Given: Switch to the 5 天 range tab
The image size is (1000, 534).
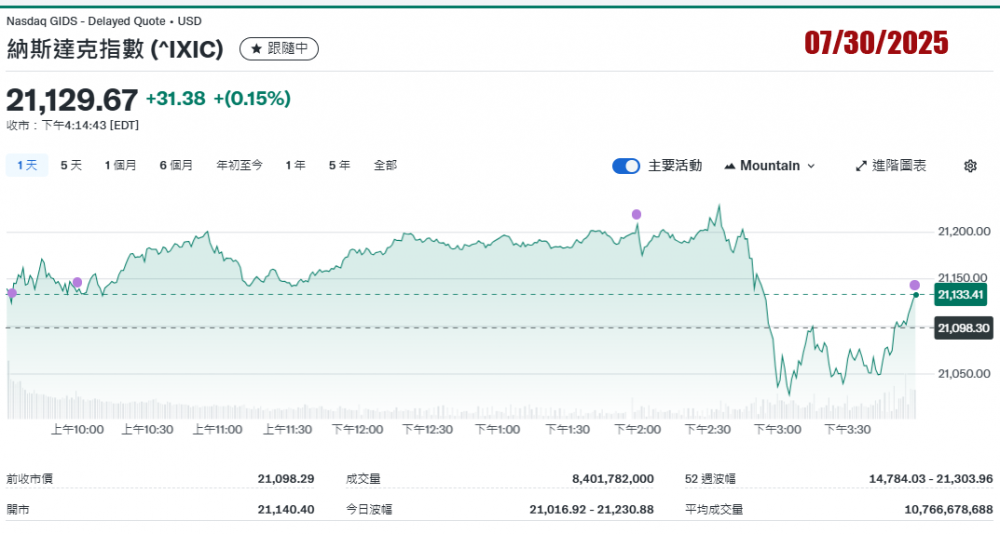Looking at the screenshot, I should coord(71,165).
